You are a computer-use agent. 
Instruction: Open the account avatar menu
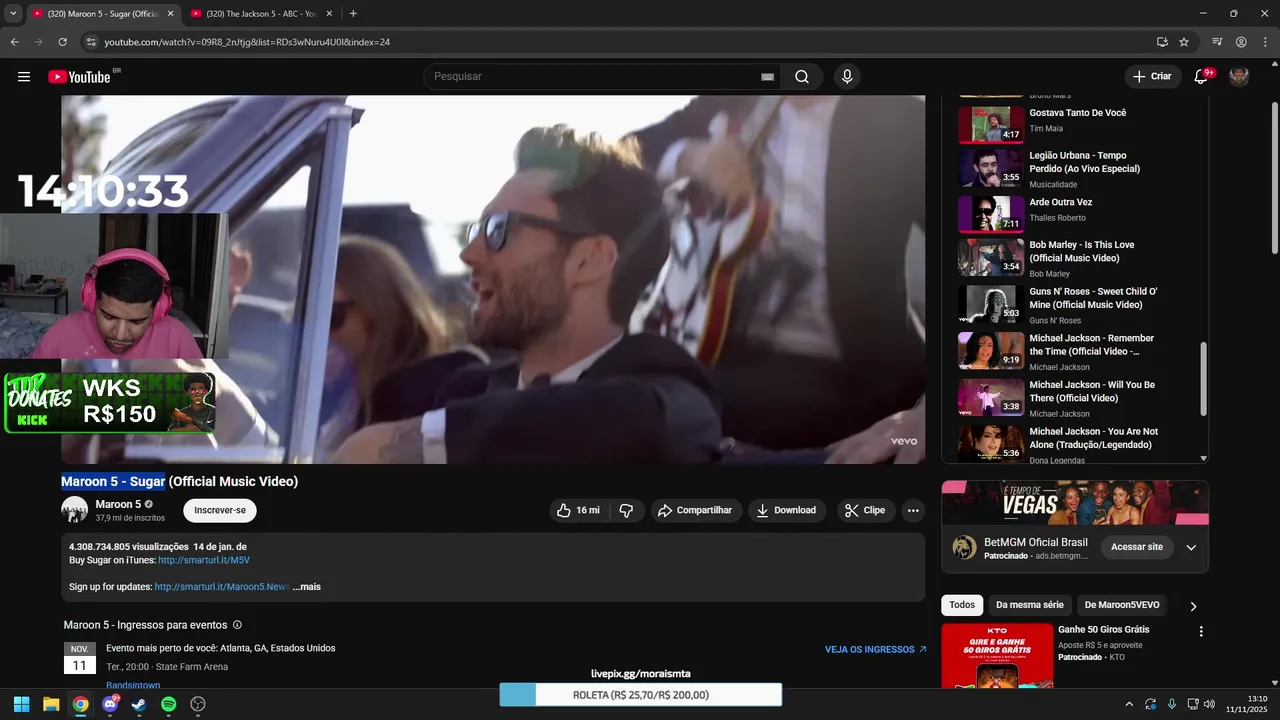[1239, 77]
